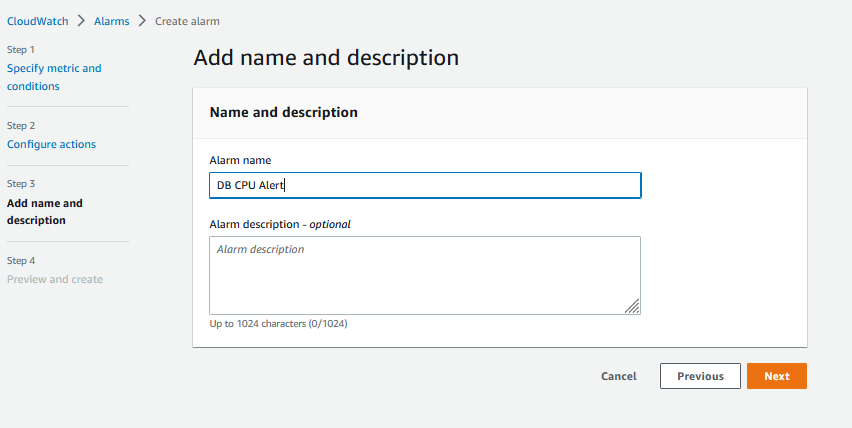
Task: Proceed with the orange Next button
Action: click(776, 376)
